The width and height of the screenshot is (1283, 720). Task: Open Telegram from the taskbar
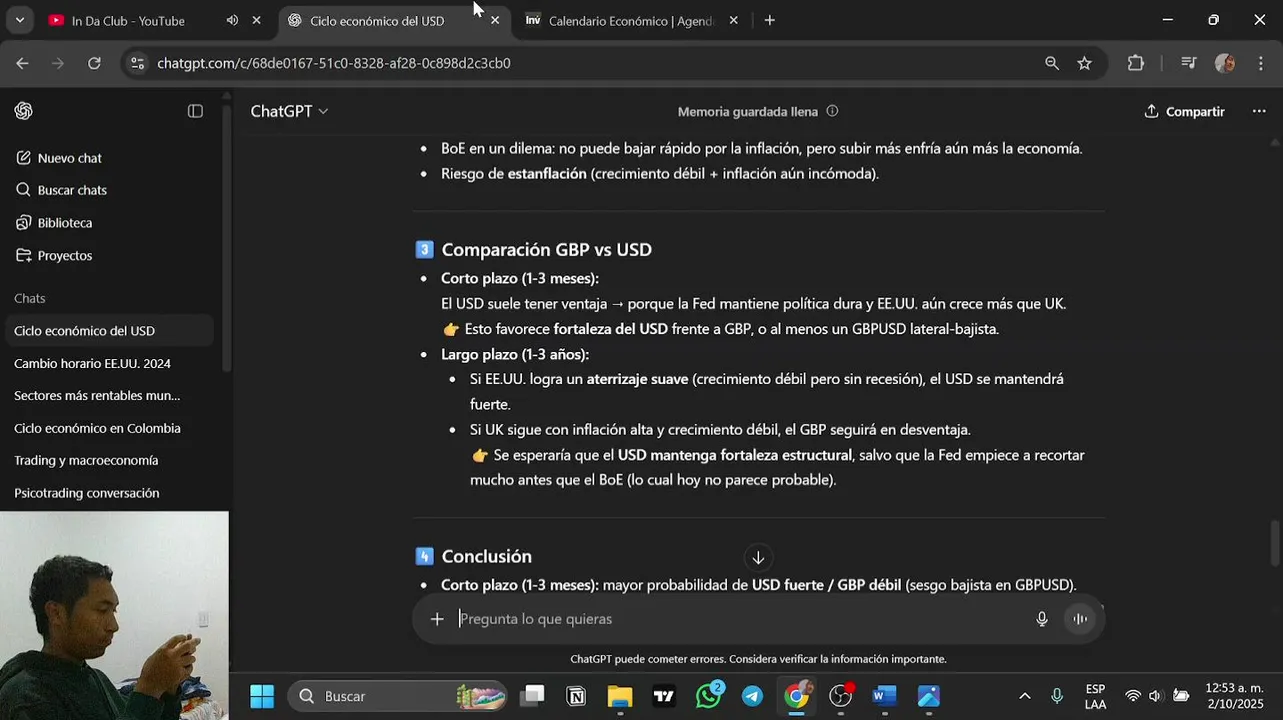pos(752,696)
